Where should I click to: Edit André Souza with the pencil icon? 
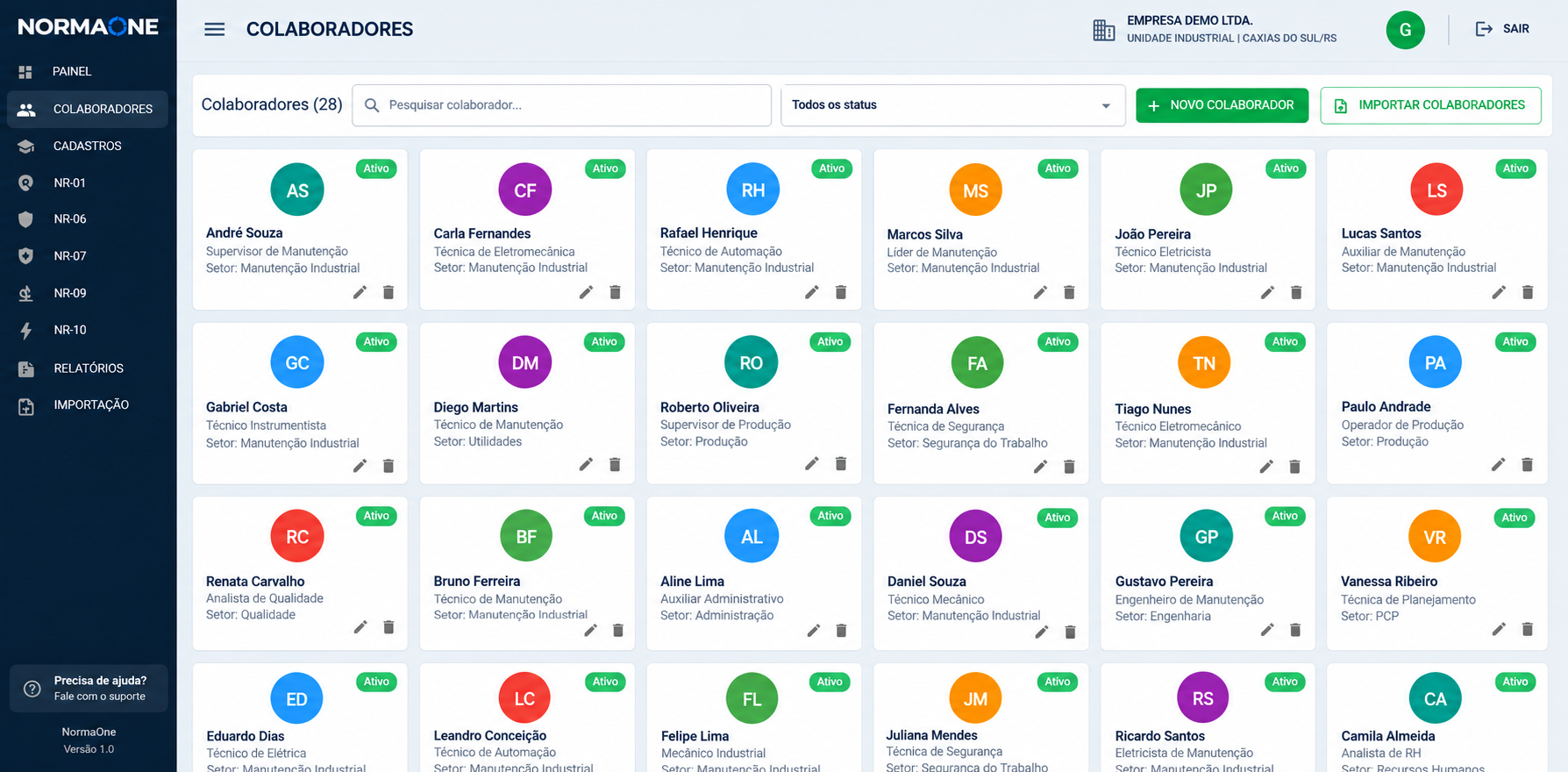(360, 292)
